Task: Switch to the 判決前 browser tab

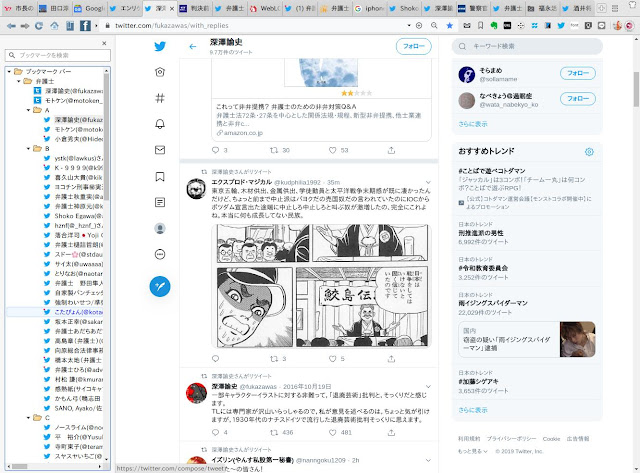Action: coord(195,8)
